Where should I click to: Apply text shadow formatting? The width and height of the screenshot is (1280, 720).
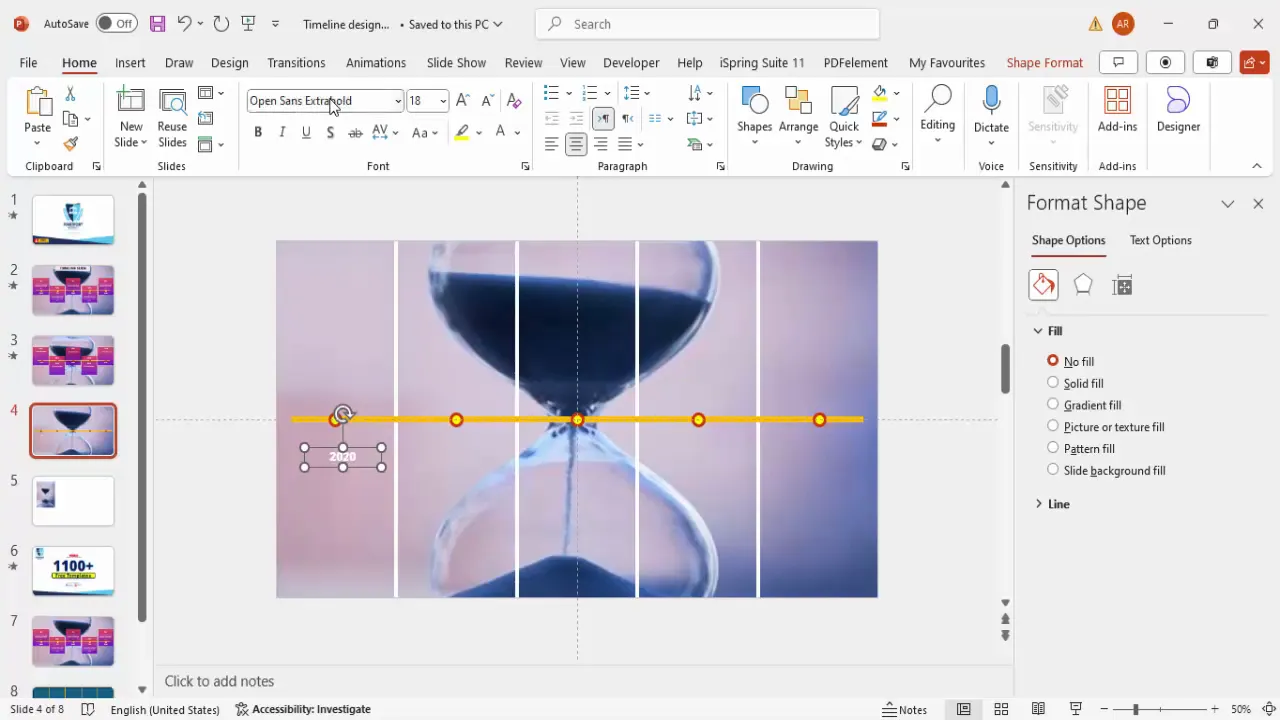[330, 132]
